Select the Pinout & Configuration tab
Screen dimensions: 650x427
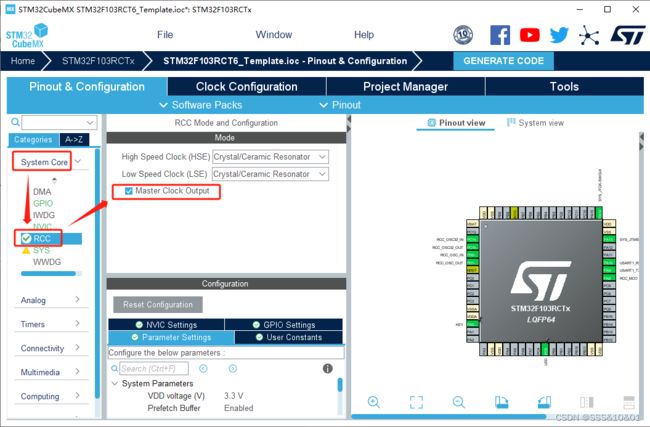coord(87,87)
